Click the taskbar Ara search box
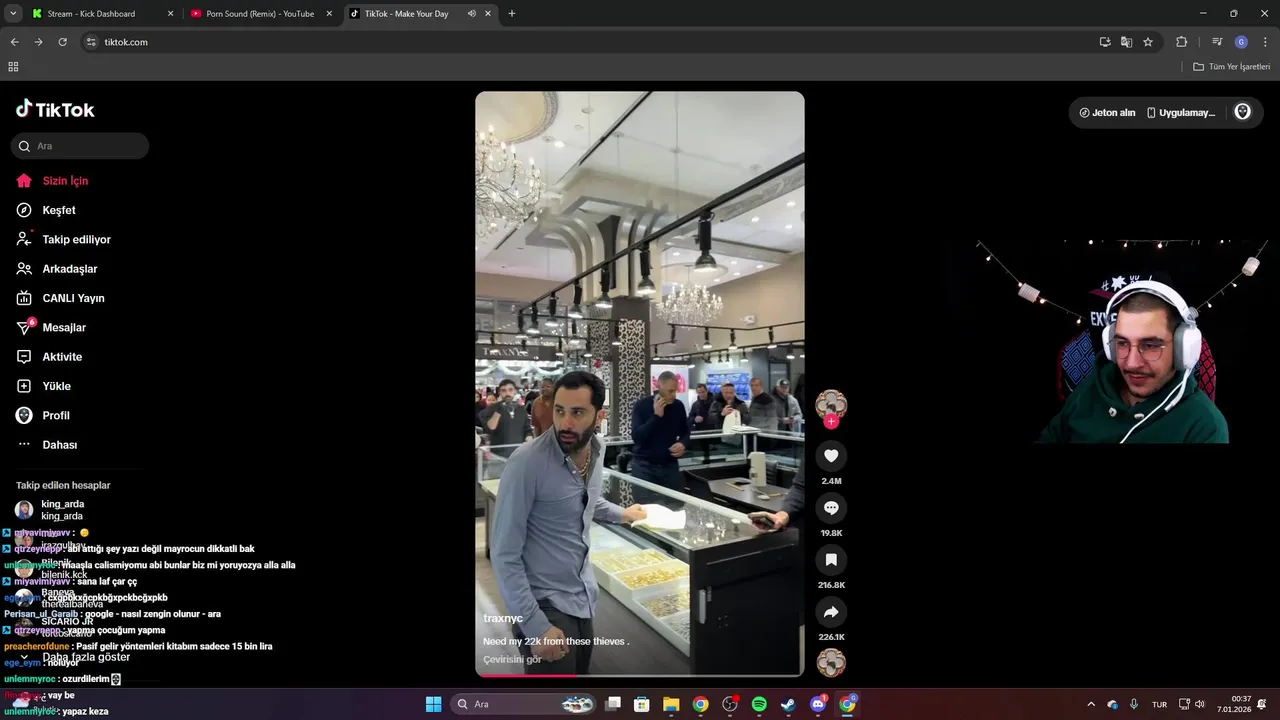Image resolution: width=1280 pixels, height=720 pixels. tap(525, 704)
